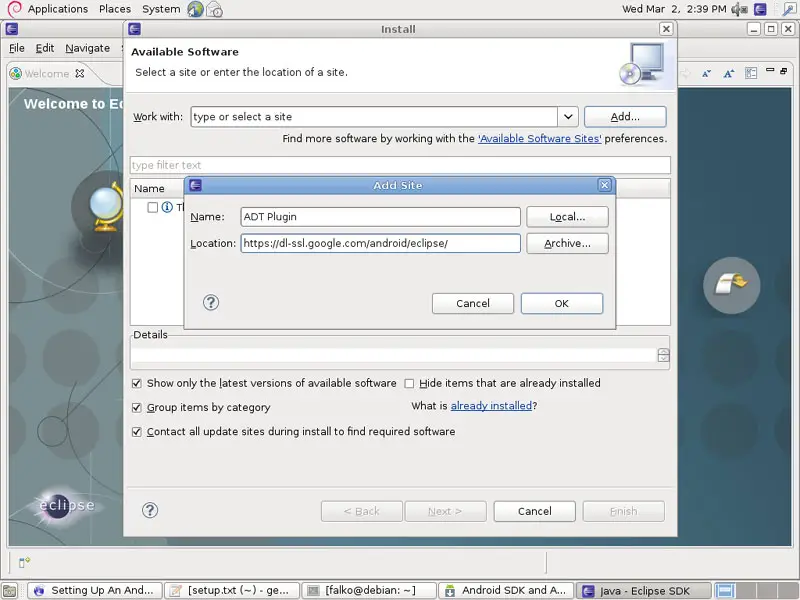Click the Name field containing ADT Plugin
This screenshot has width=800, height=600.
(381, 217)
